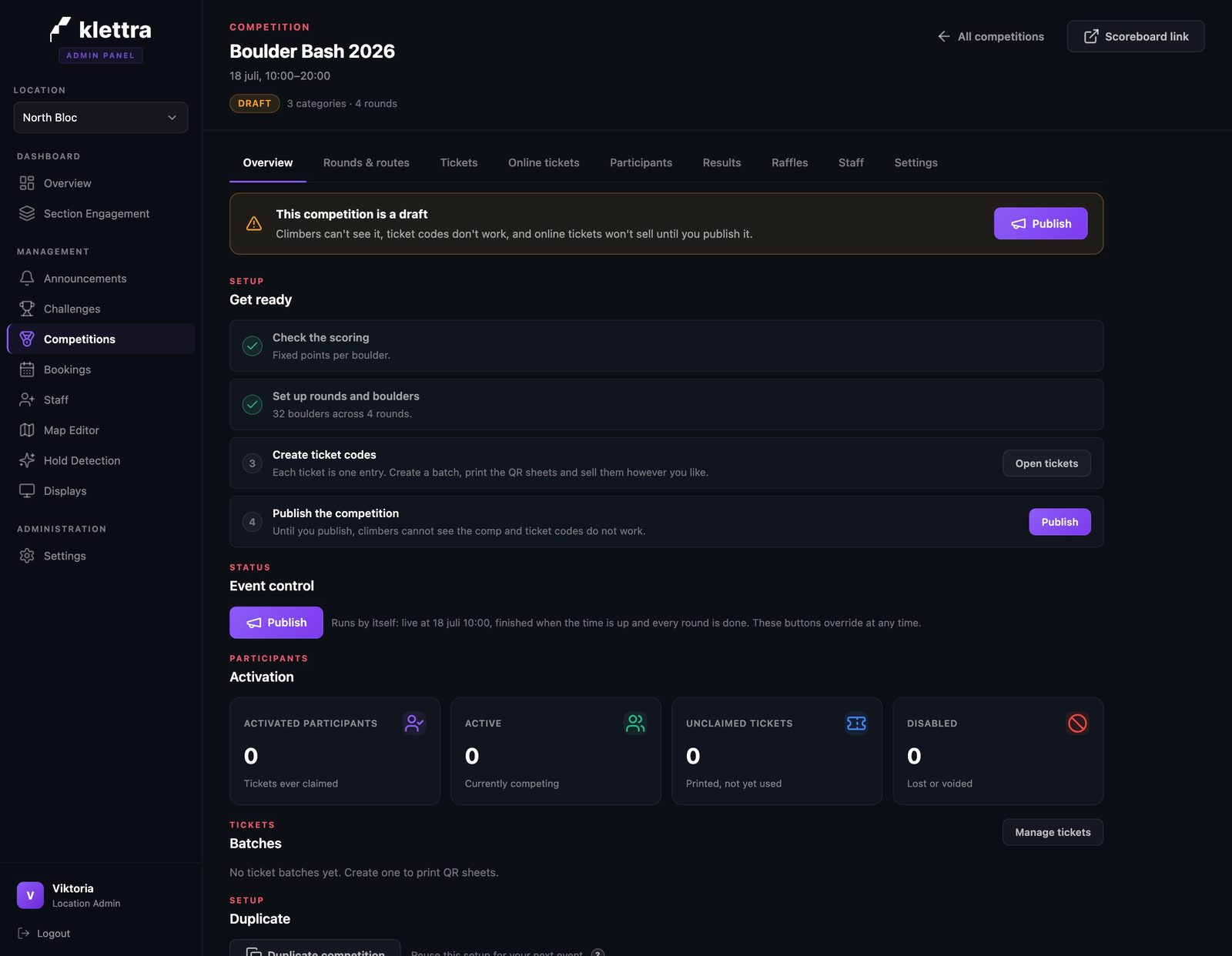This screenshot has height=956, width=1232.
Task: Click the Viktoria avatar badge
Action: click(30, 895)
